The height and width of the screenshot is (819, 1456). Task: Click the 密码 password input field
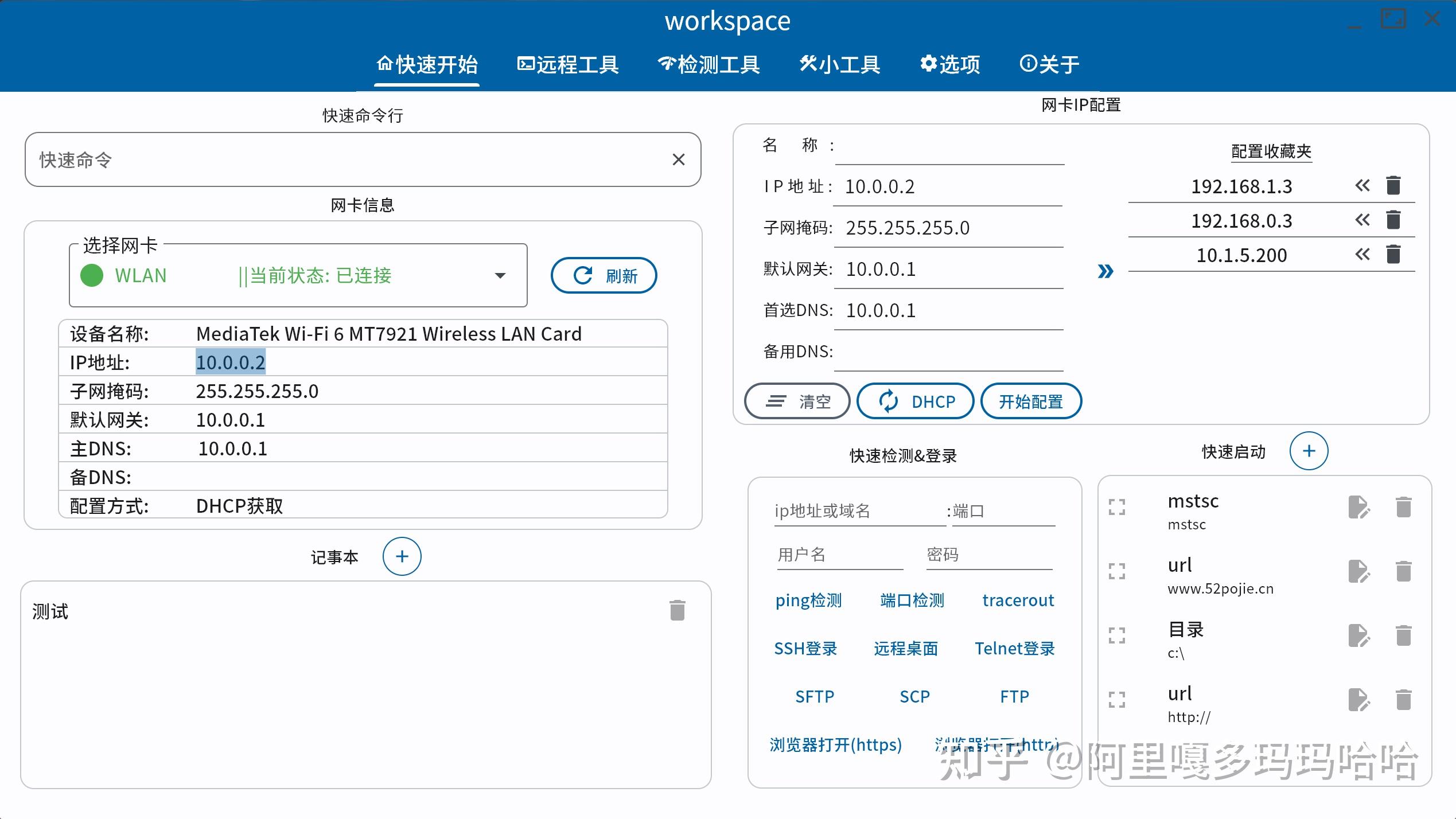(989, 555)
